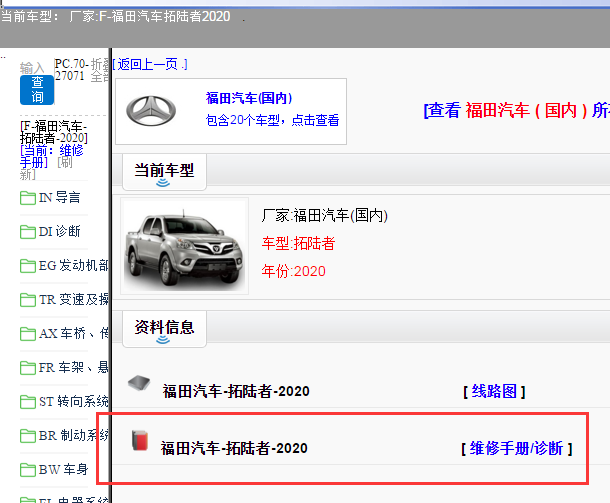Click the Foton brand logo image
The image size is (610, 503).
point(151,111)
